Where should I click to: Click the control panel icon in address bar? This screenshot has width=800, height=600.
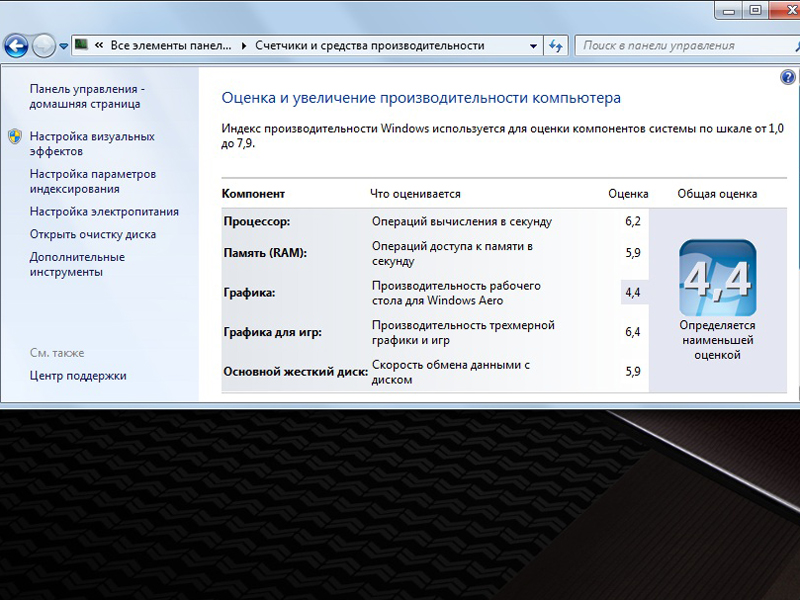coord(82,45)
